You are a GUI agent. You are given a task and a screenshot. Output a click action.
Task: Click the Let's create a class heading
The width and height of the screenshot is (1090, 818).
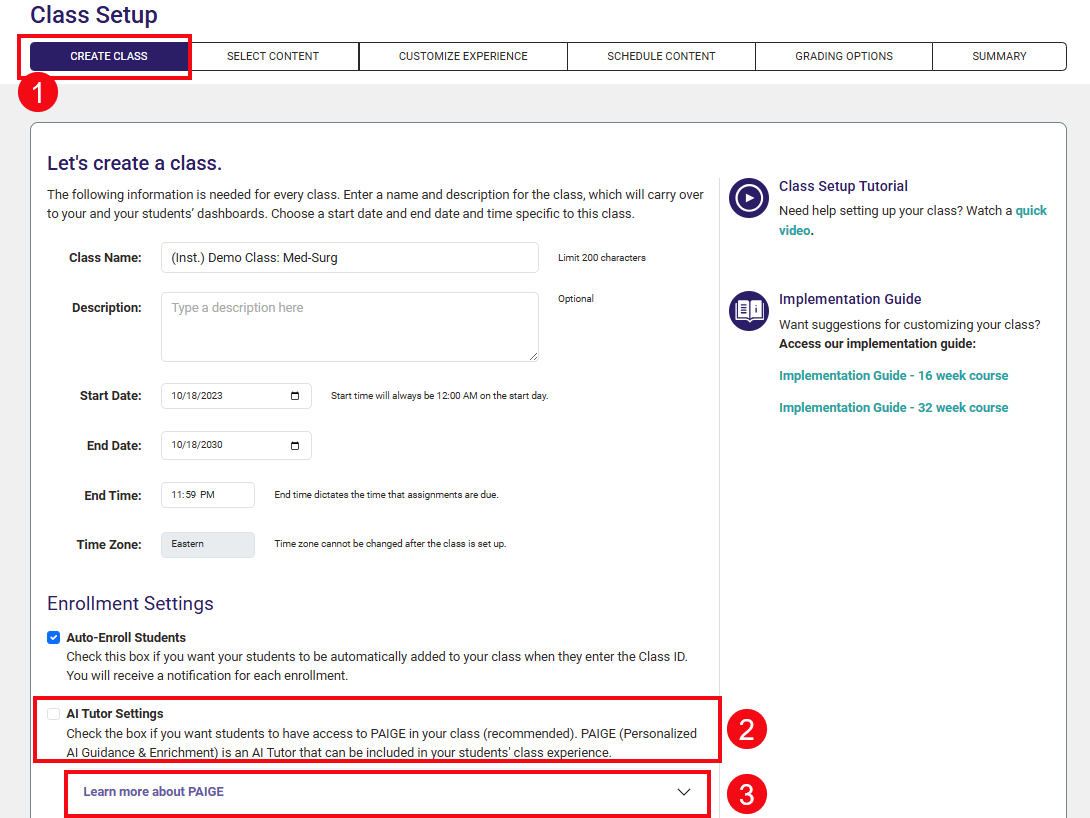pos(134,163)
